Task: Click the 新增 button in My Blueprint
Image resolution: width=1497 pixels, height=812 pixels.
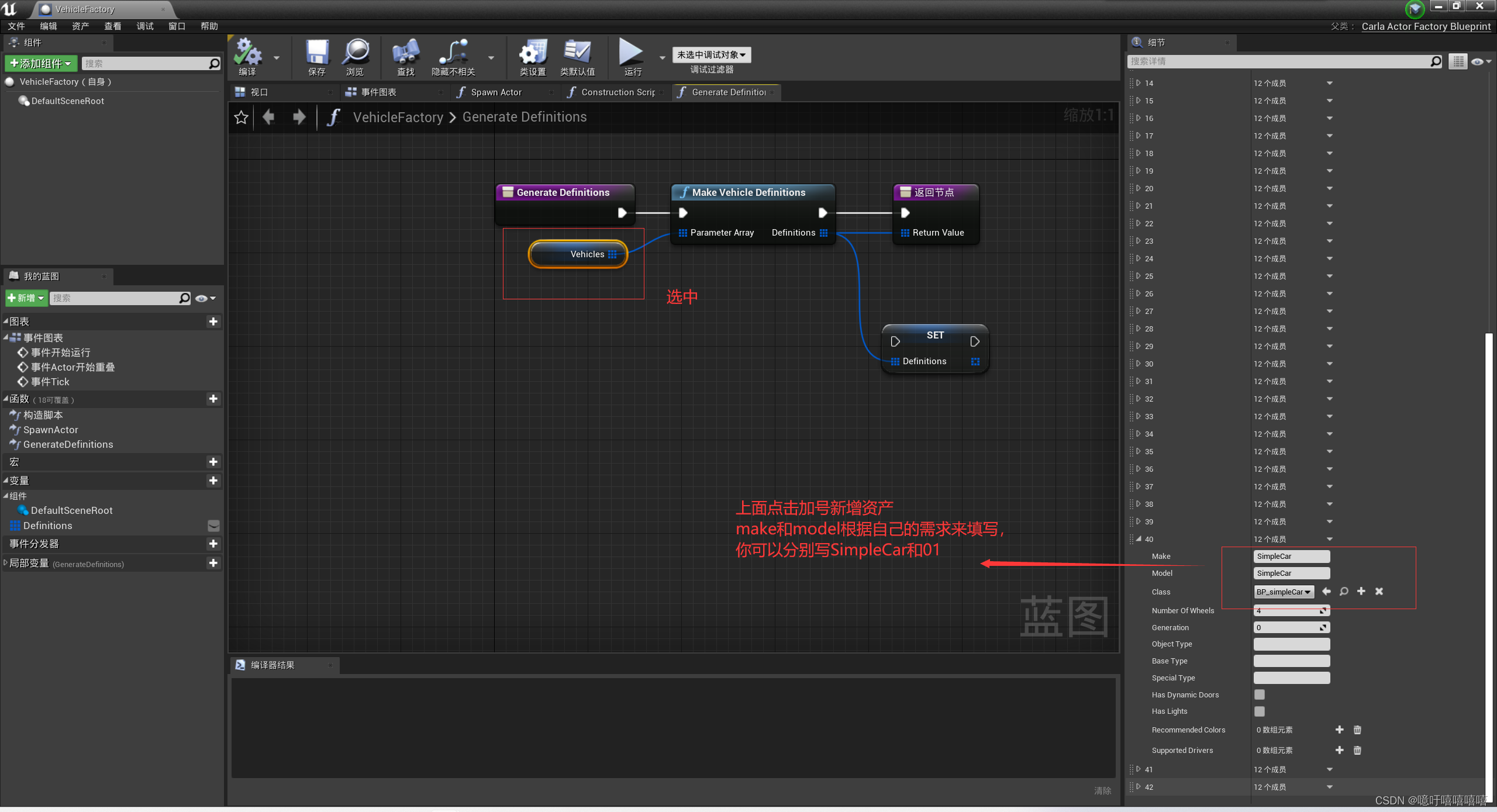Action: (x=26, y=298)
